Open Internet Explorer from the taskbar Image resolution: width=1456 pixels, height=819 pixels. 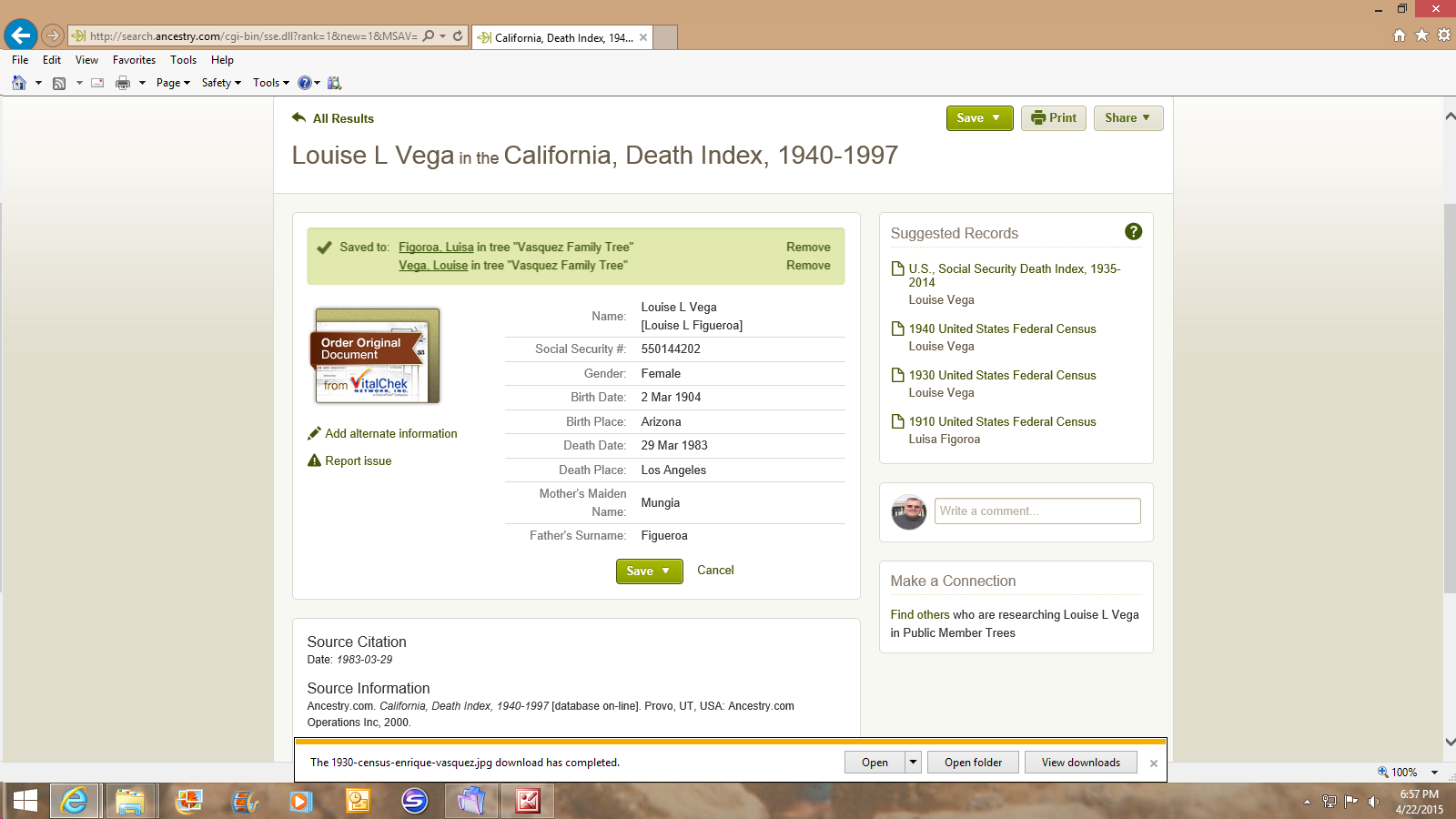(74, 801)
